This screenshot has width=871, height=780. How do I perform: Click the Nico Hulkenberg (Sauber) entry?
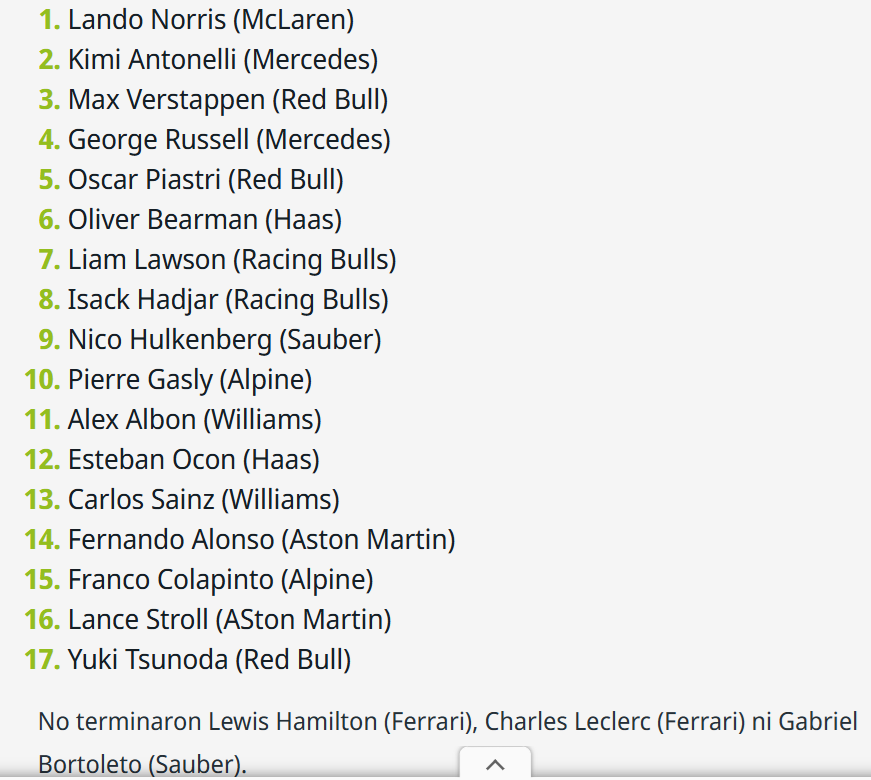coord(224,339)
